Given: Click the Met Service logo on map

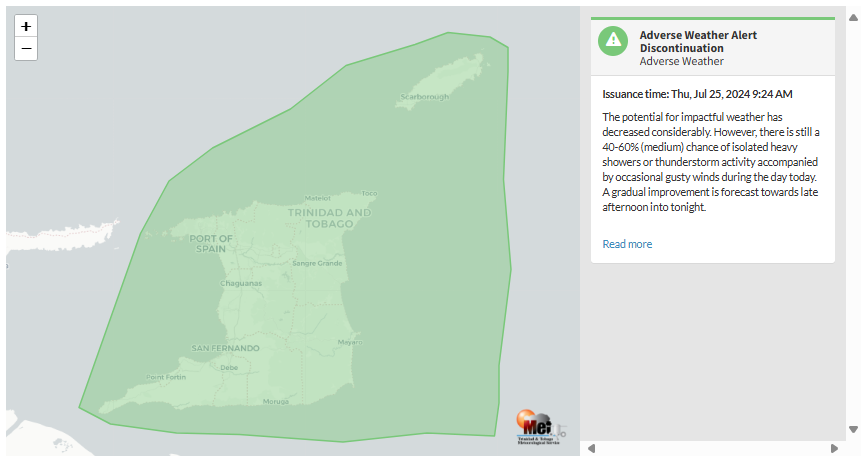Looking at the screenshot, I should click(540, 427).
